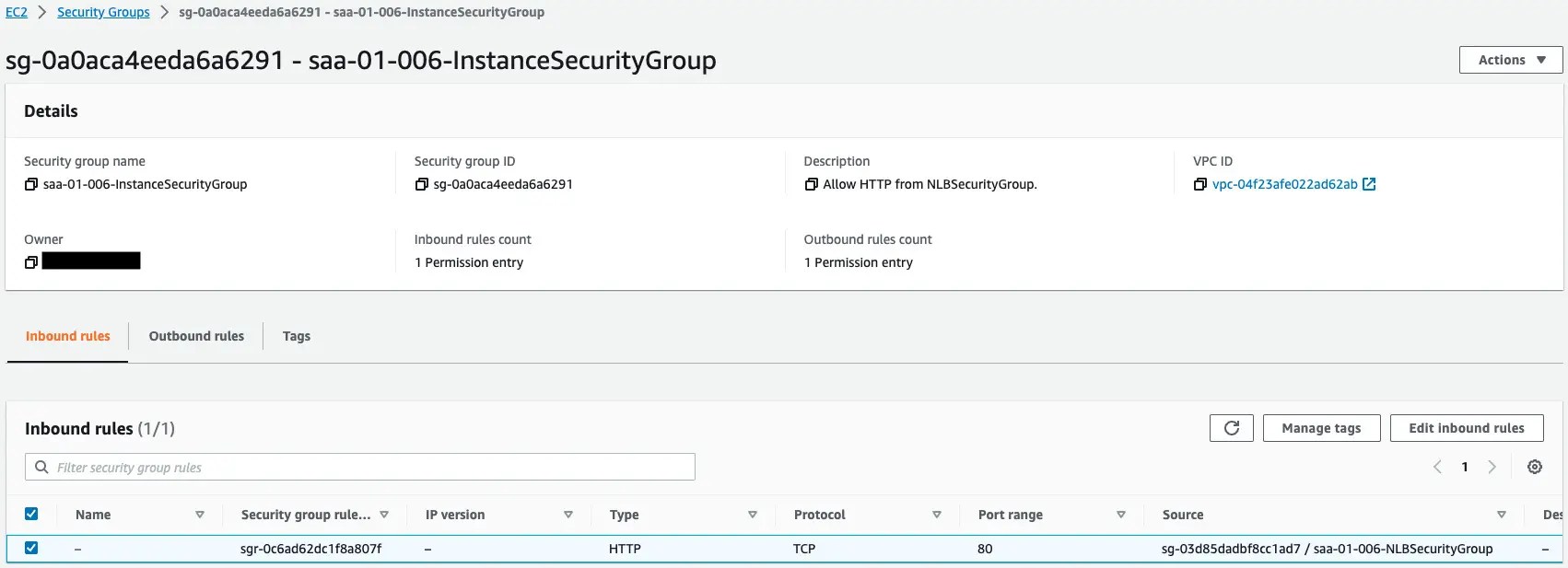Click the page title heading
The height and width of the screenshot is (568, 1568).
point(361,61)
